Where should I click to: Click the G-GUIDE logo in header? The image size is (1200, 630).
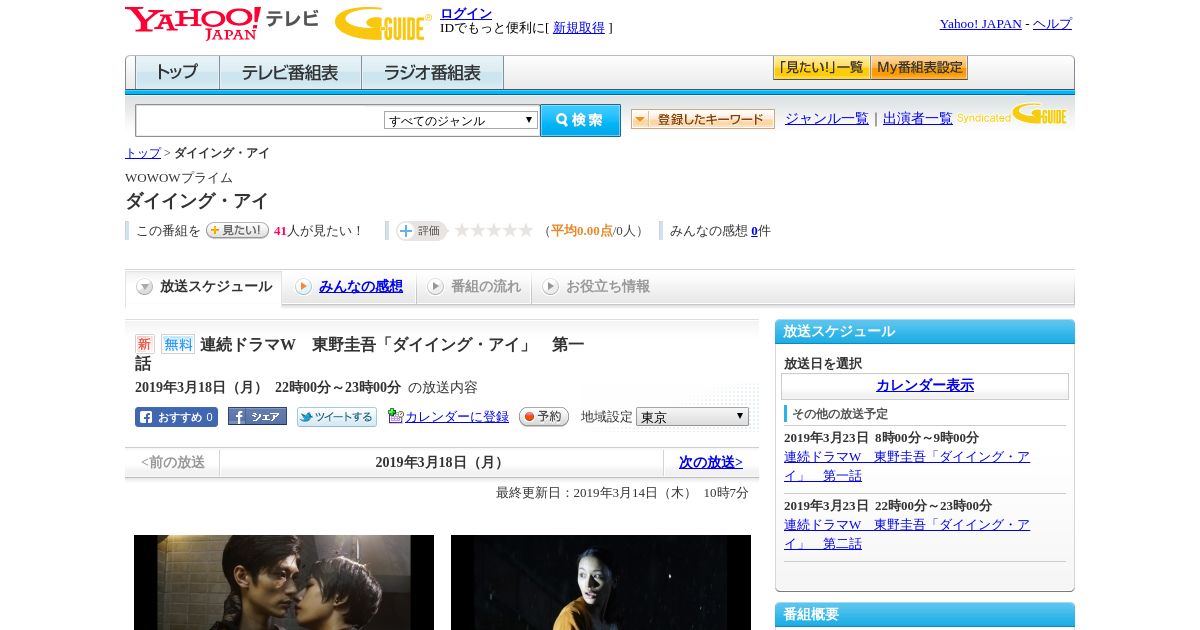tap(383, 23)
